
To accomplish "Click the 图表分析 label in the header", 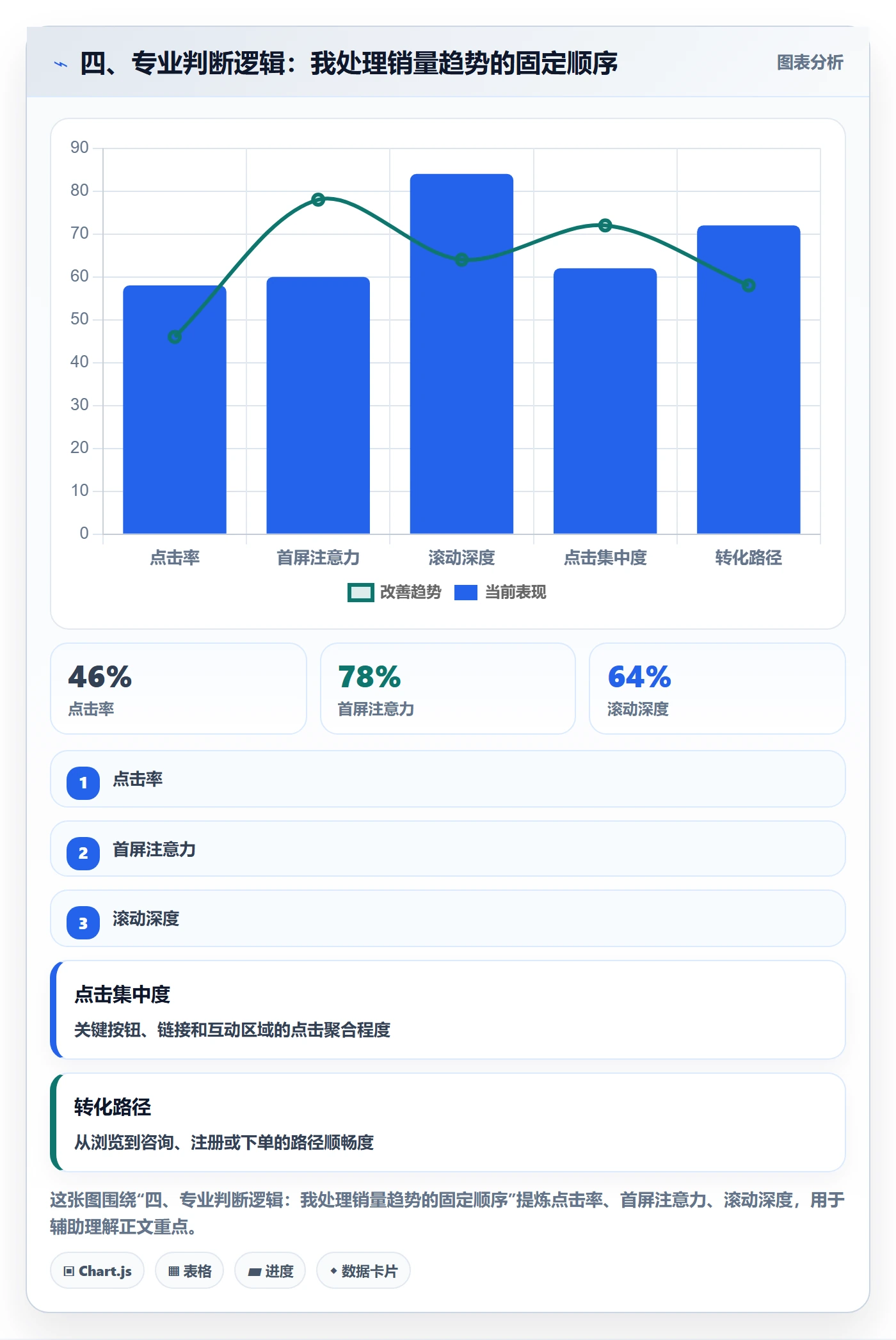I will point(810,63).
